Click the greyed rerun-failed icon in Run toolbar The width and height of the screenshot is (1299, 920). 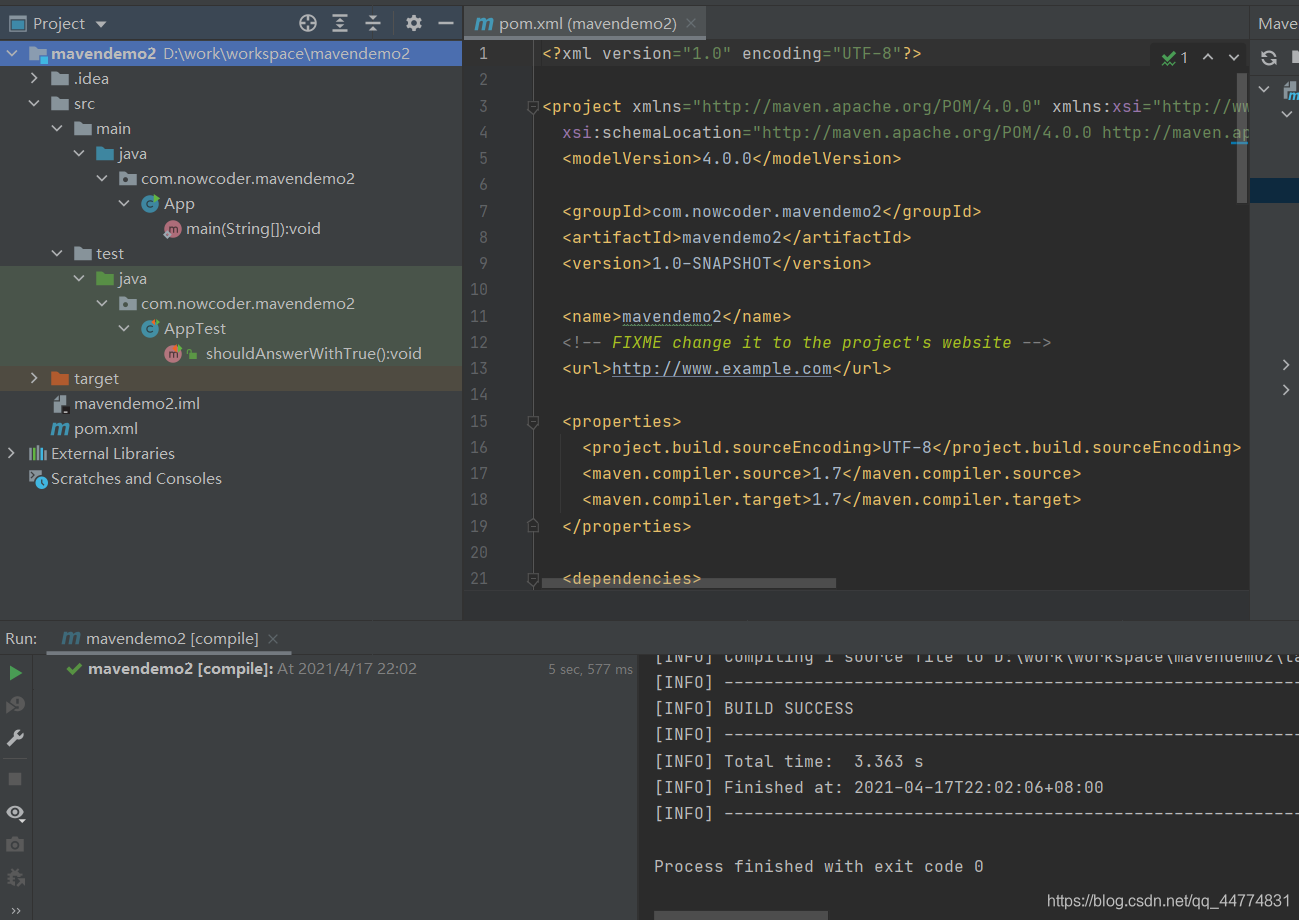pos(15,706)
